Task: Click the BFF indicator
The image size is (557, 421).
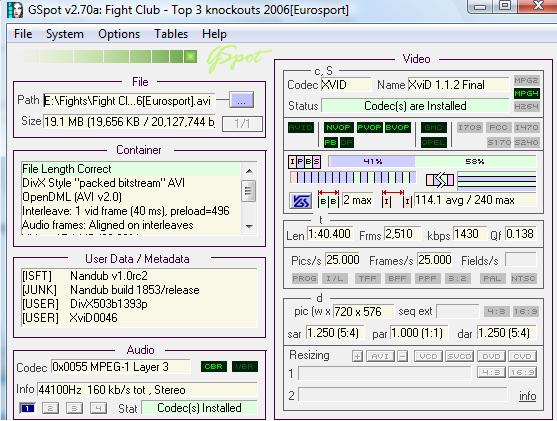Action: pyautogui.click(x=398, y=279)
